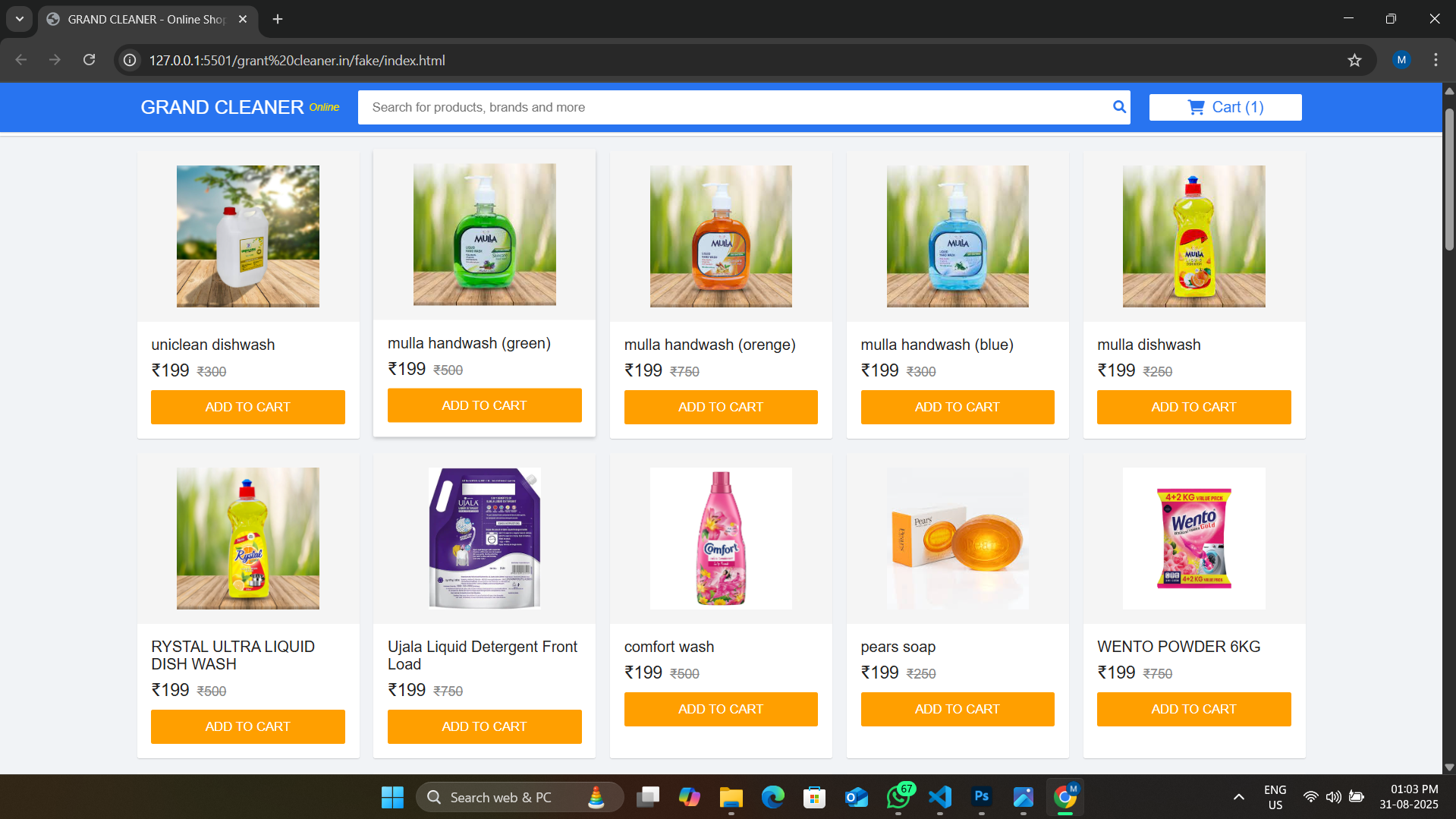Viewport: 1456px width, 819px height.
Task: Launch Copilot from the taskbar
Action: coord(690,797)
